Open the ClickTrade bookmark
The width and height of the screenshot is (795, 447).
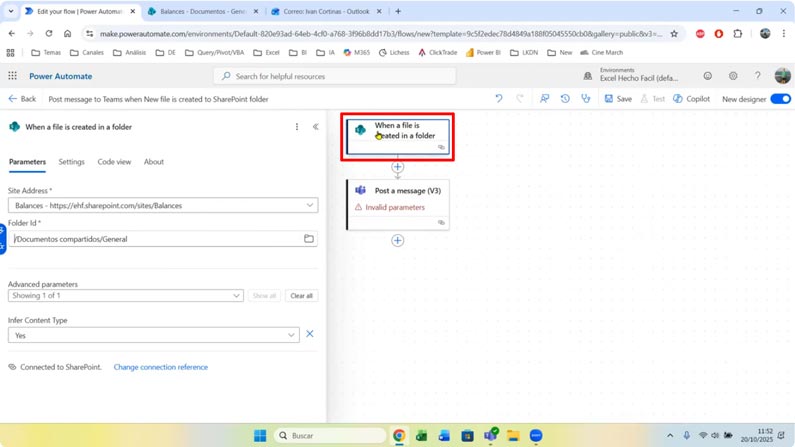[x=438, y=52]
